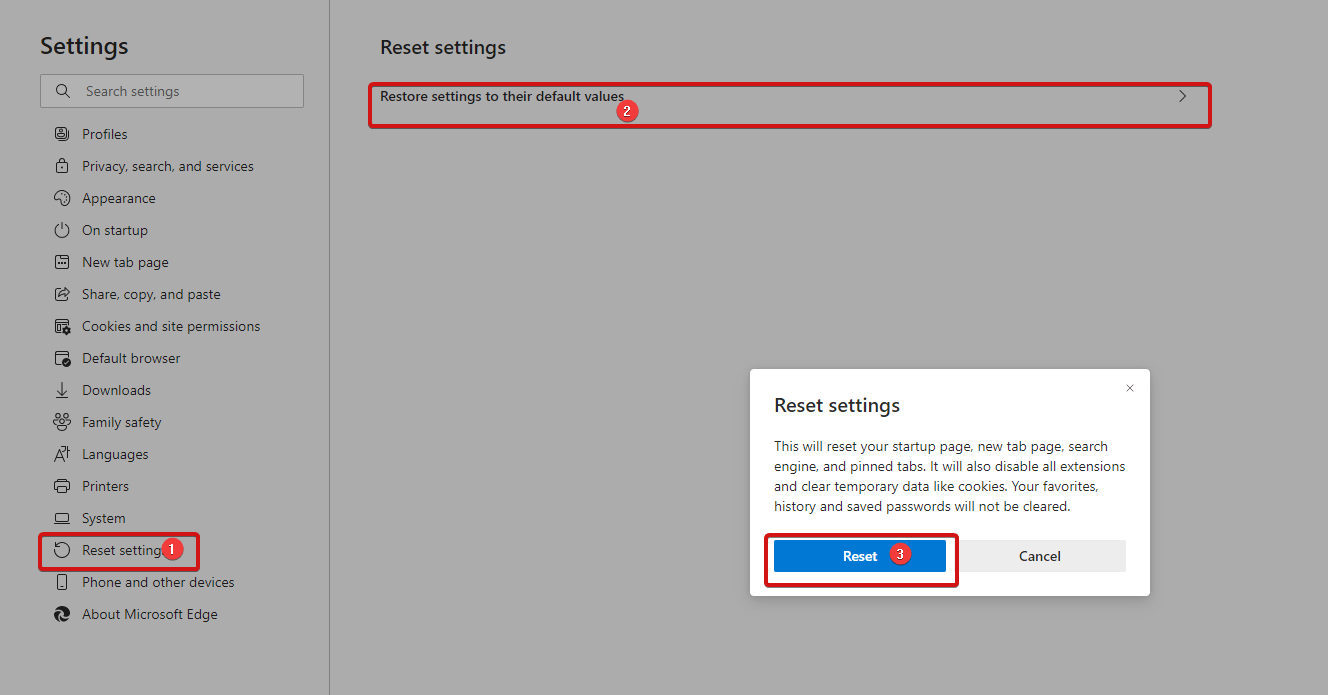
Task: Click the Cookies and site permissions icon
Action: pyautogui.click(x=62, y=325)
